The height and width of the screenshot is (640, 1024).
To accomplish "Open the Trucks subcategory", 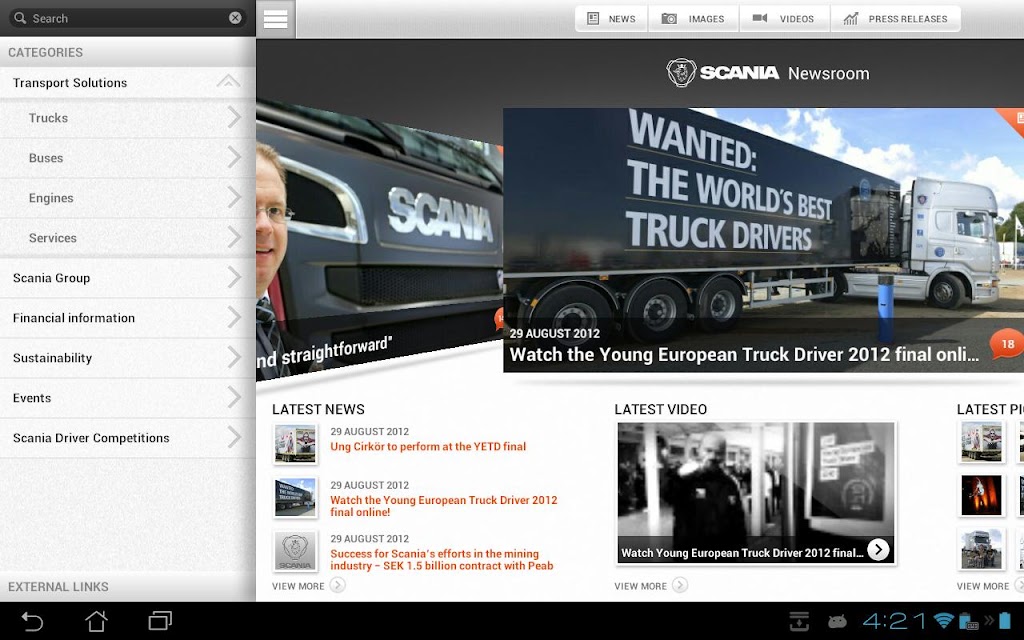I will [127, 118].
